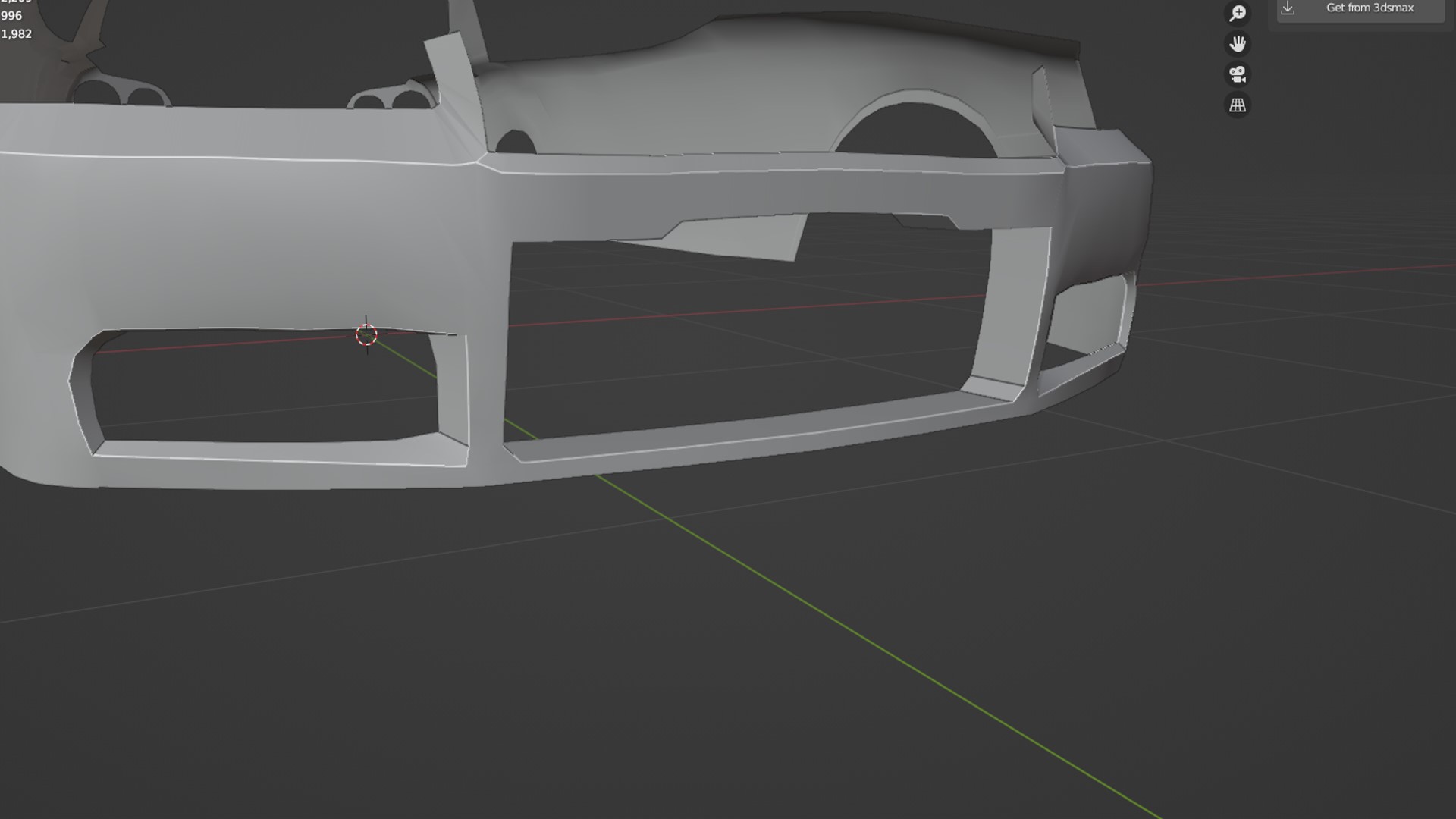Click the download arrow on 3dsmax button

[1288, 8]
